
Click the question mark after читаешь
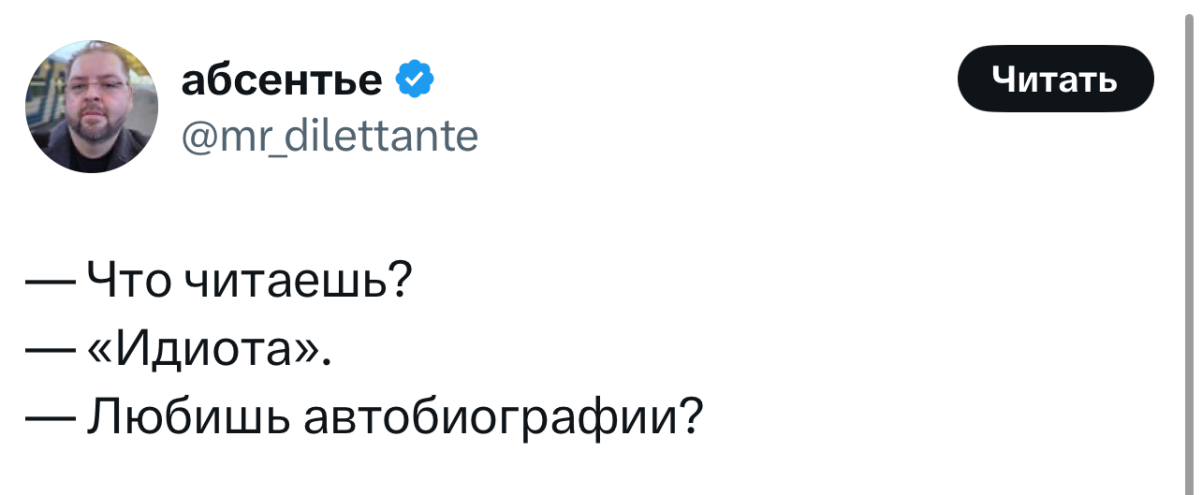pos(399,282)
